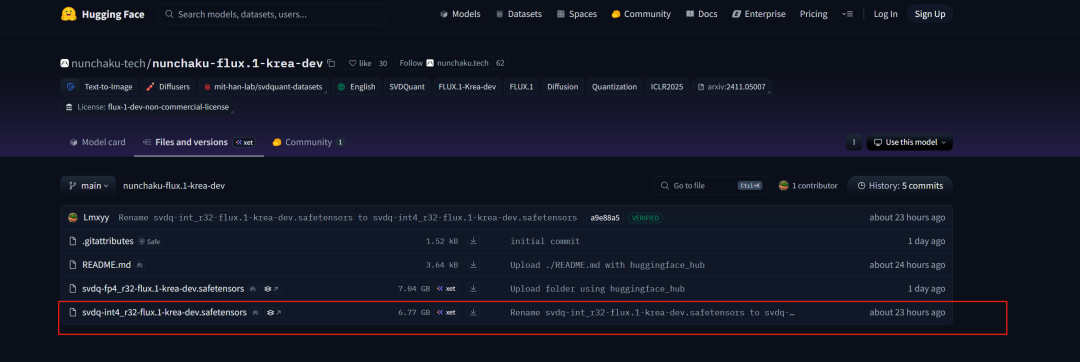The image size is (1080, 362).
Task: Open 'Upload folder using huggingface_hub' commit message
Action: tap(598, 289)
